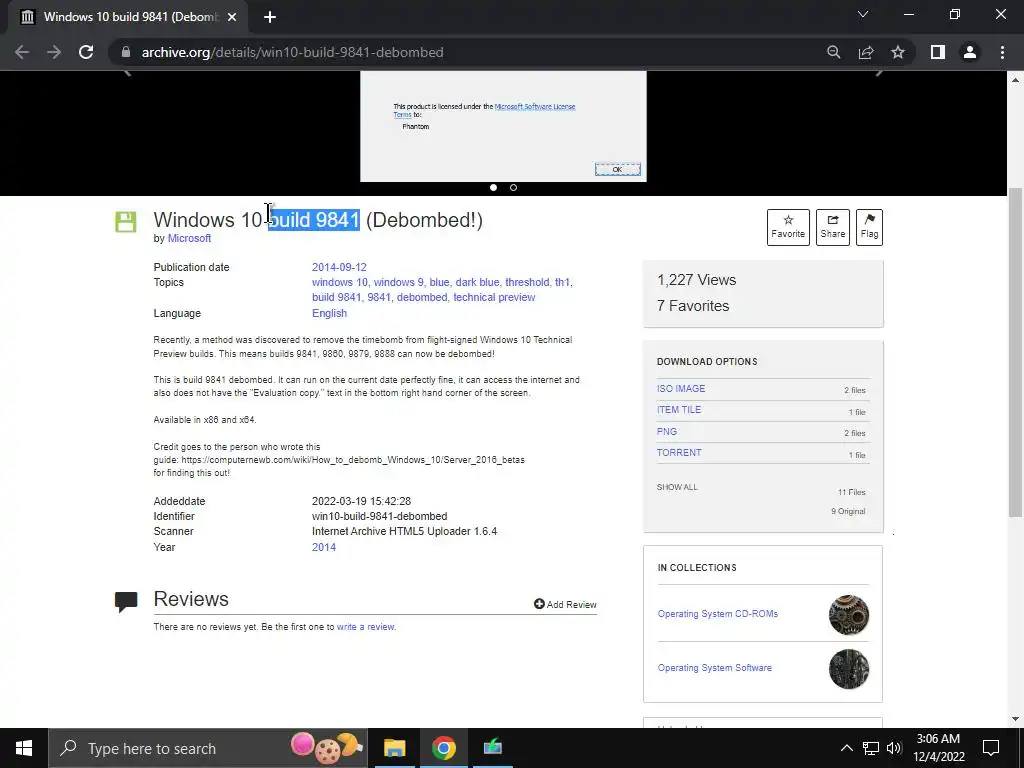Open the 2014-09-12 publication date link
Image resolution: width=1024 pixels, height=768 pixels.
click(x=339, y=267)
